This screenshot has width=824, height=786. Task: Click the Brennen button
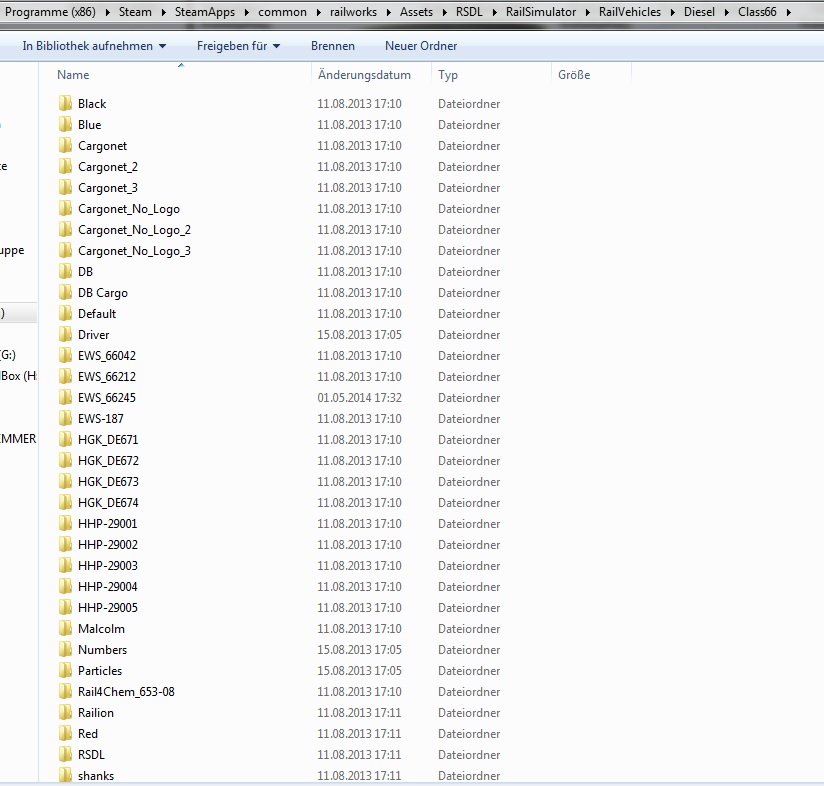[x=333, y=46]
